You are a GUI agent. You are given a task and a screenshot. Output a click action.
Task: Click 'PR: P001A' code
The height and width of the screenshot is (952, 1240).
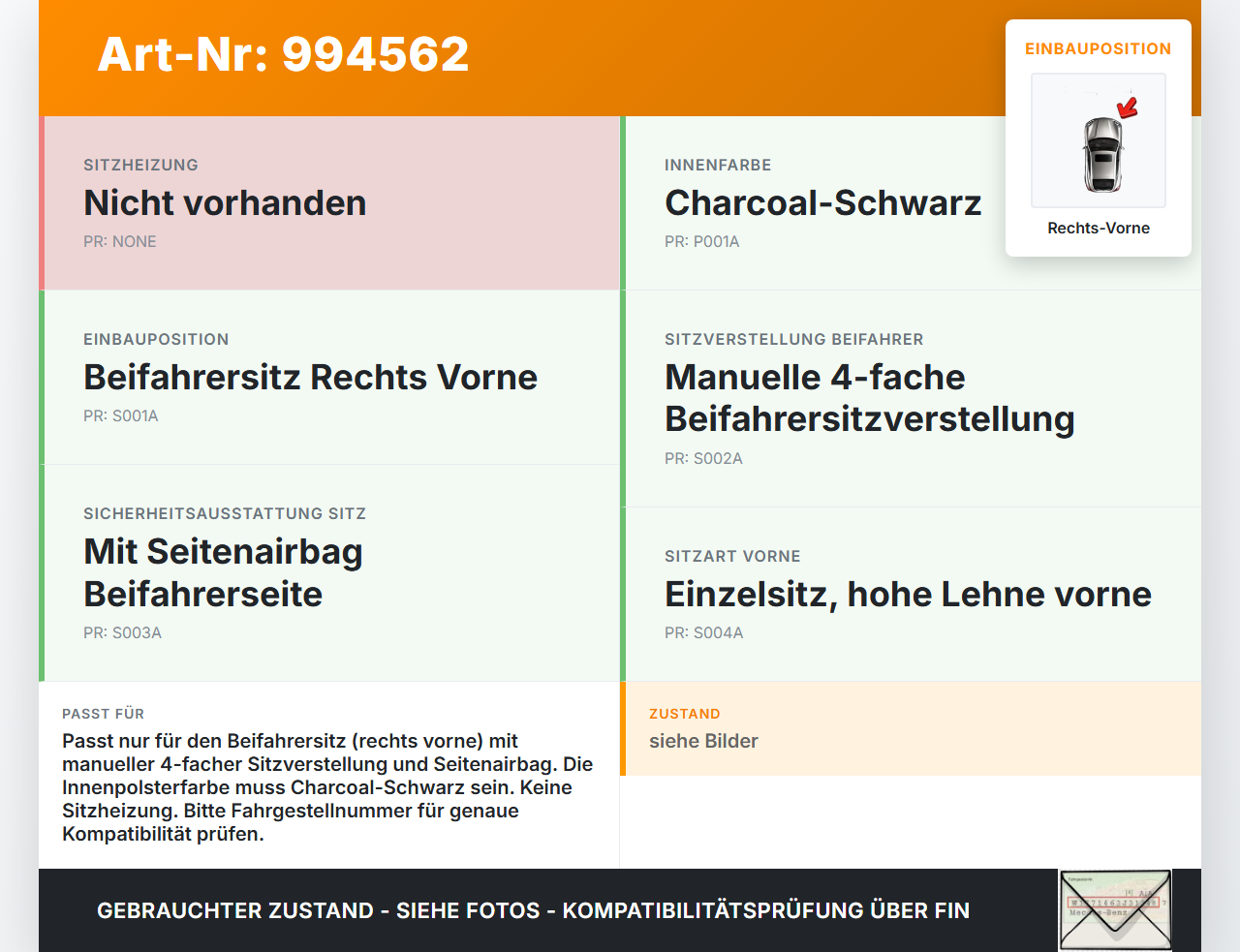[701, 241]
